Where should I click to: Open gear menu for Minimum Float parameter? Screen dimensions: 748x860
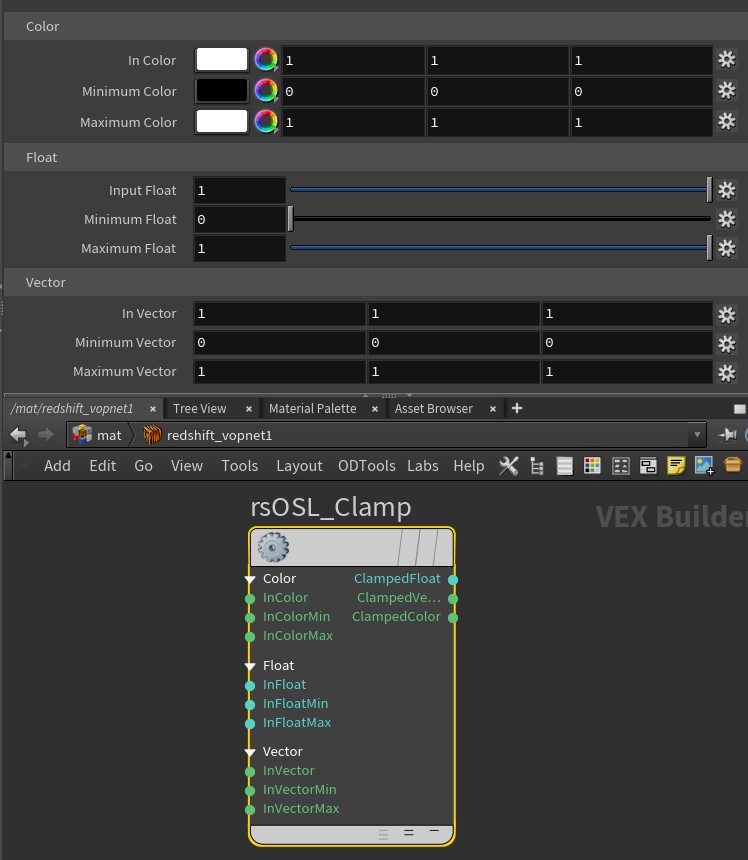point(727,219)
